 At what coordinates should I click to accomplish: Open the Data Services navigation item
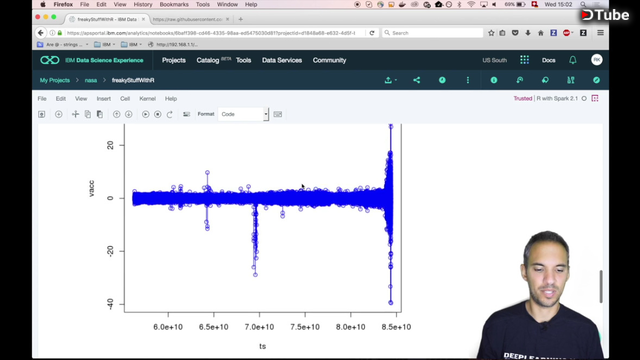tap(282, 60)
